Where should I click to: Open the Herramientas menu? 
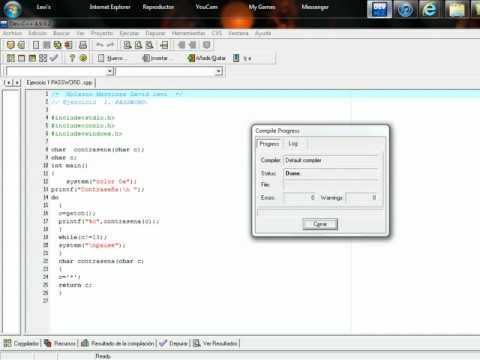click(189, 33)
